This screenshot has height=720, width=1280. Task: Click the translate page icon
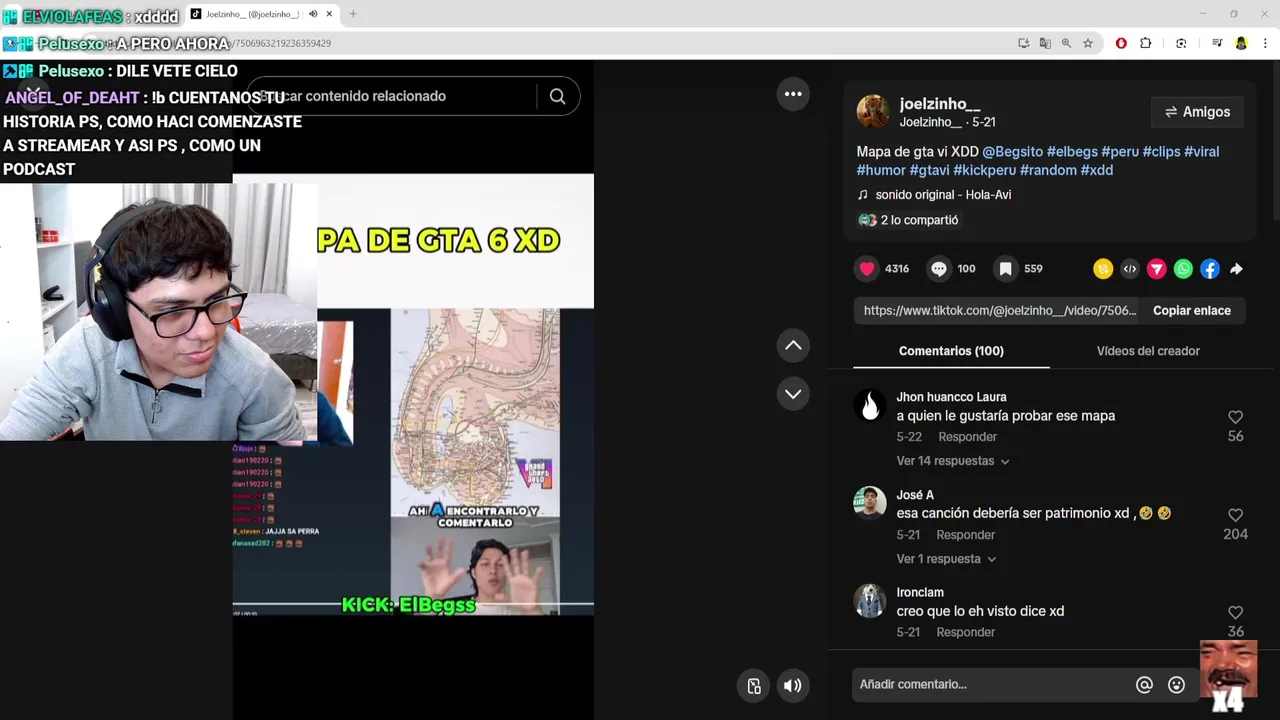point(1045,43)
